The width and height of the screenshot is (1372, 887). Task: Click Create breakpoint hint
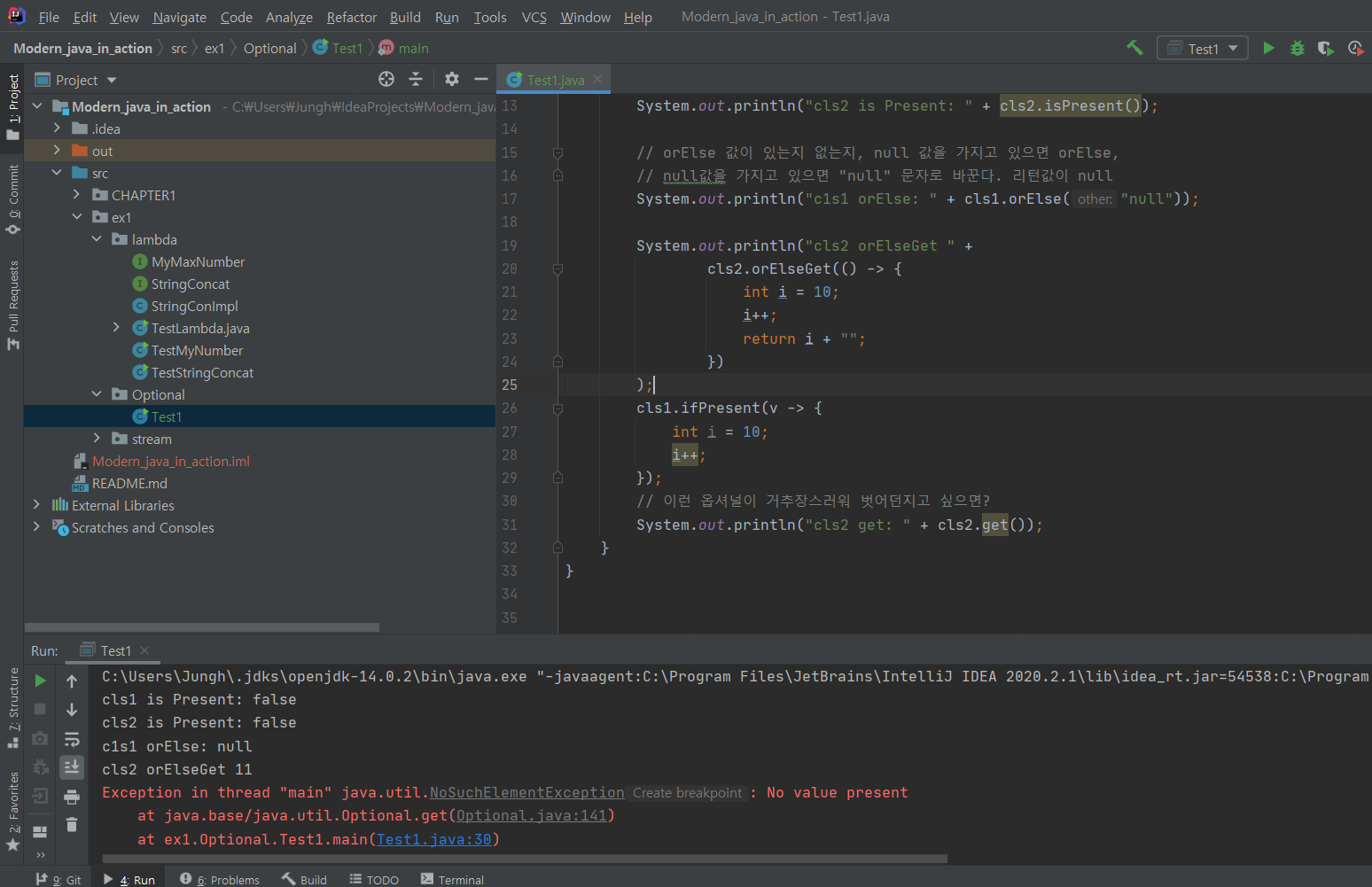tap(687, 793)
